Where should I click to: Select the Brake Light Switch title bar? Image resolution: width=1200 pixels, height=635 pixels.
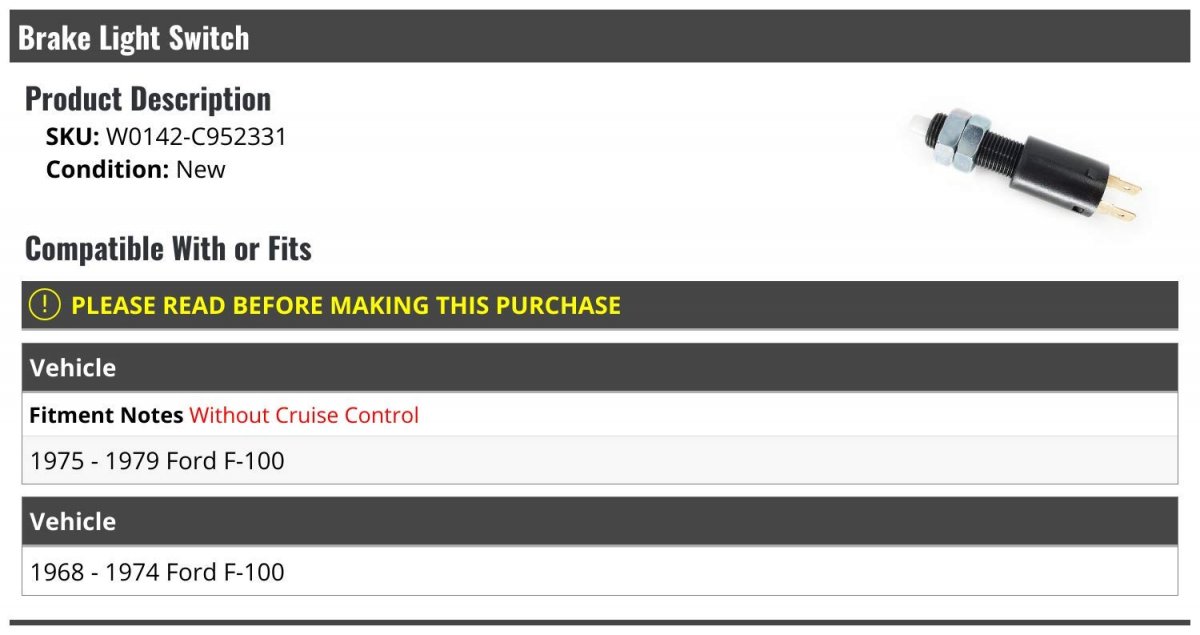tap(600, 37)
